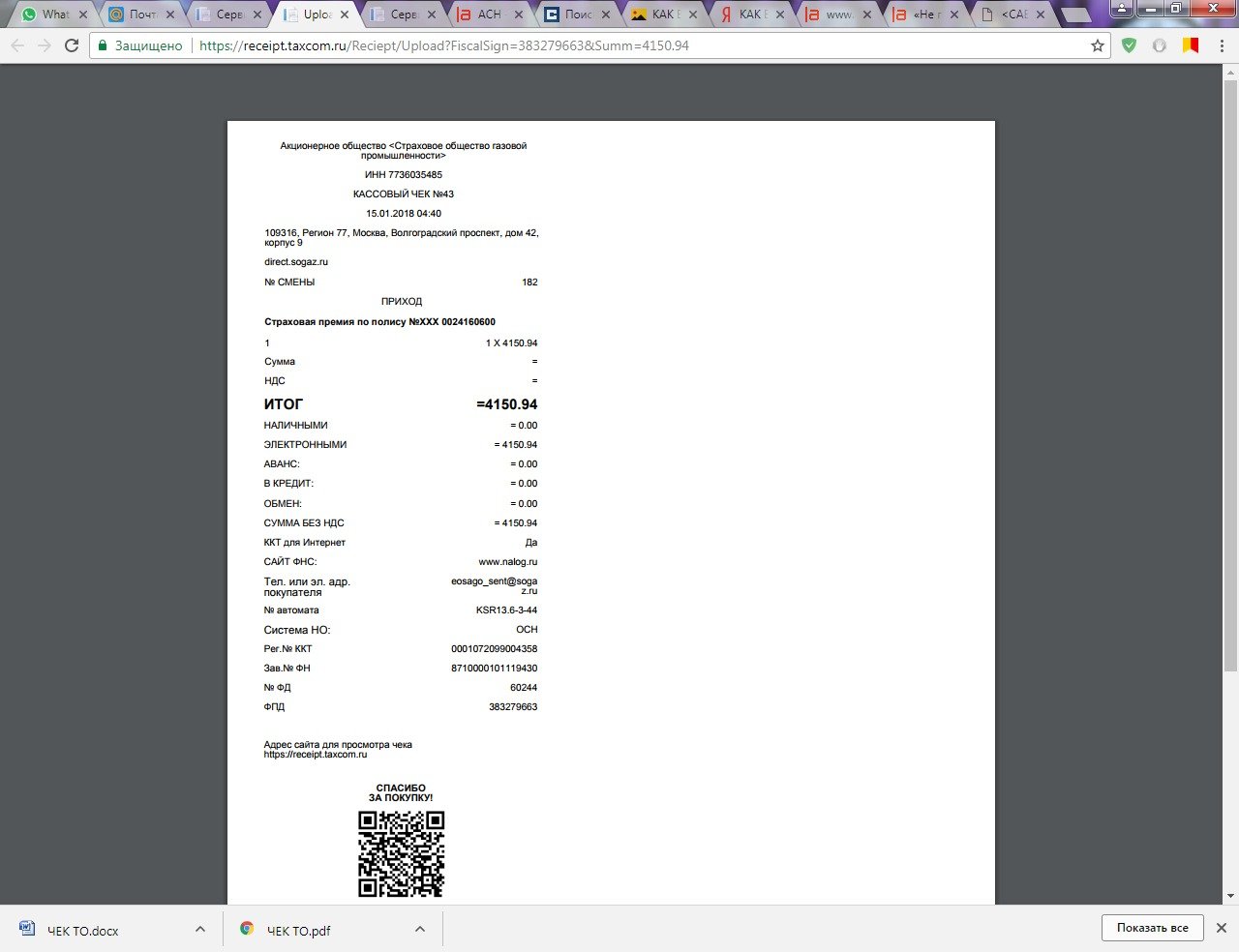Switch to the Поиск tab

577,15
